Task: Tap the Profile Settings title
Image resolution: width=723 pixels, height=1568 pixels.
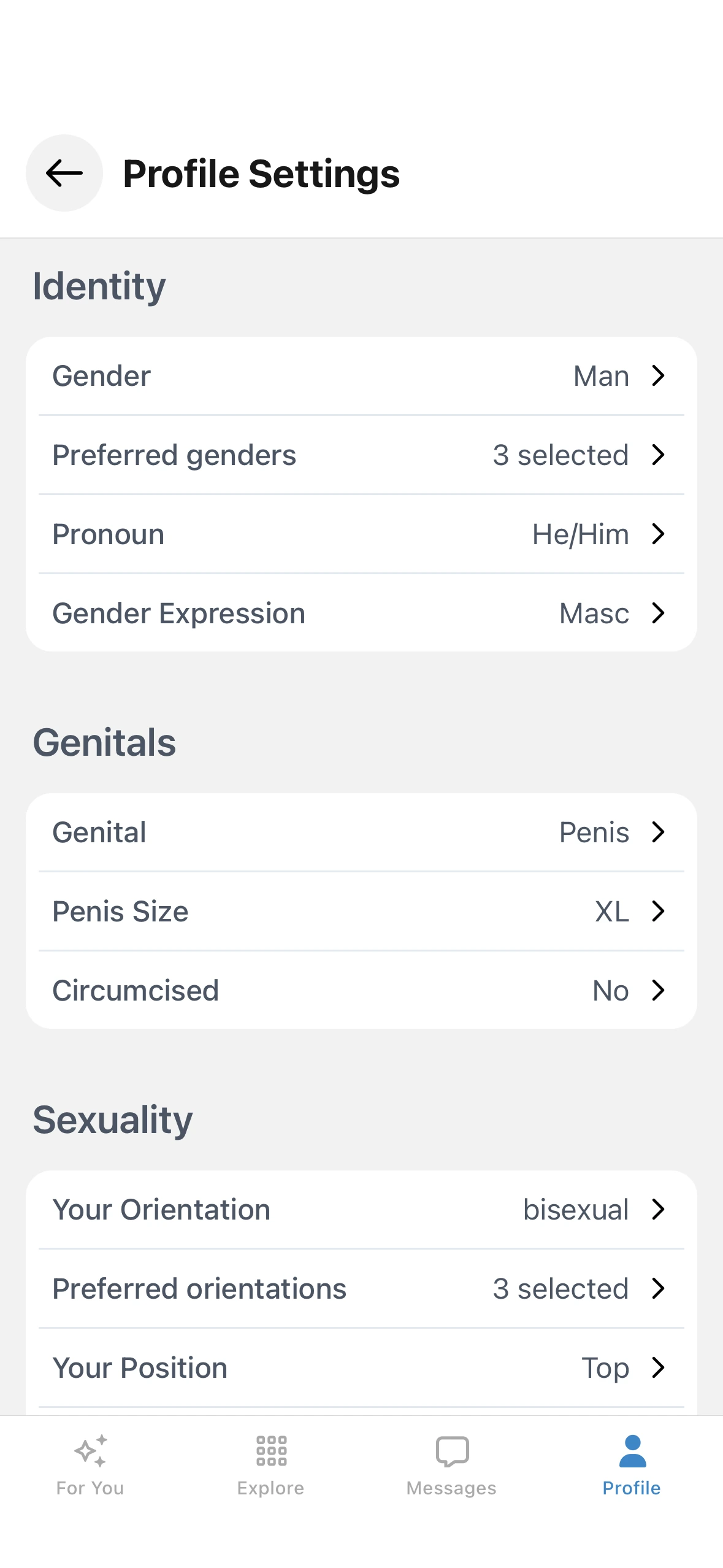Action: point(261,174)
